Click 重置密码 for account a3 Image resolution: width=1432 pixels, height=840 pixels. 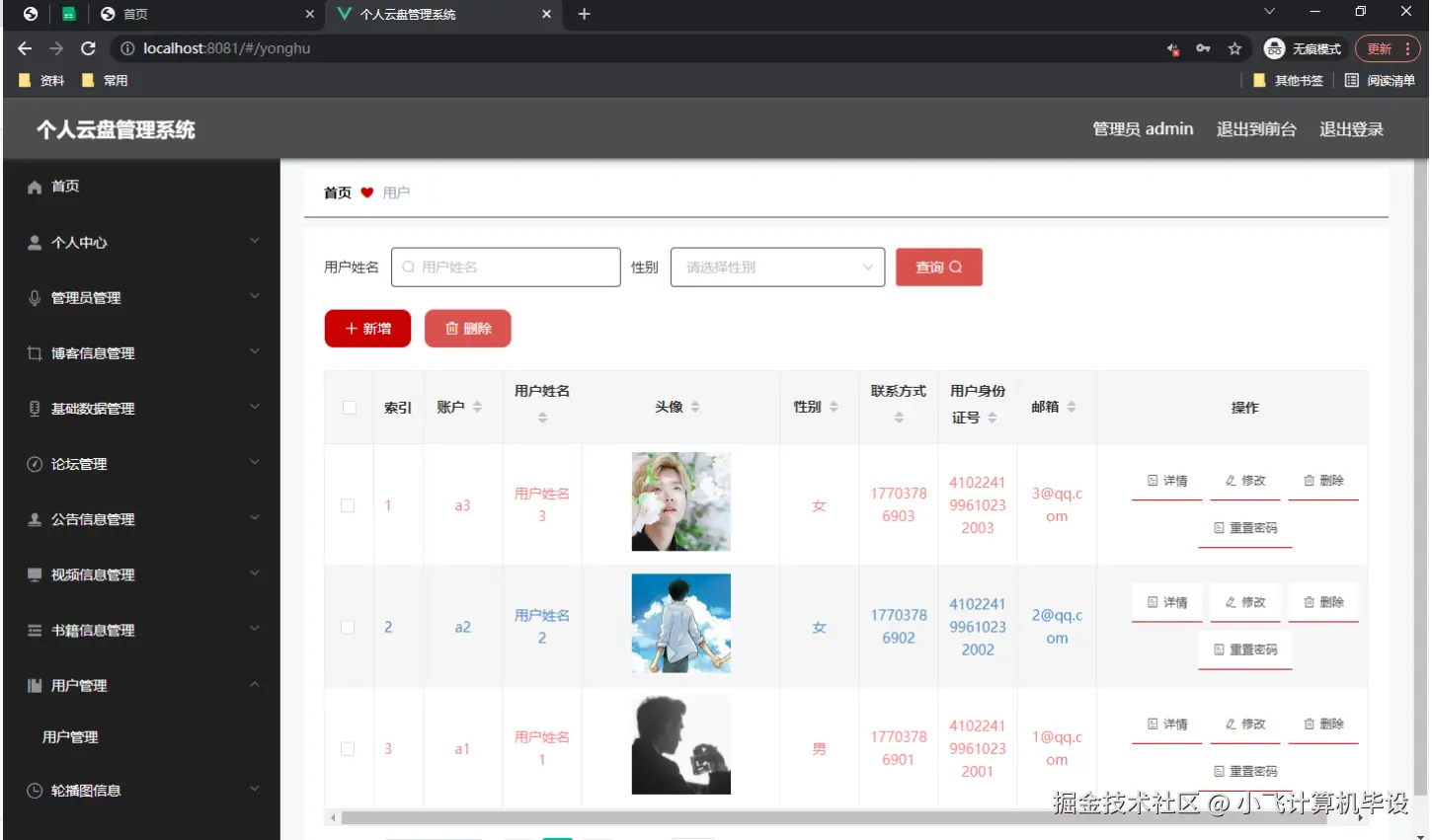1245,528
